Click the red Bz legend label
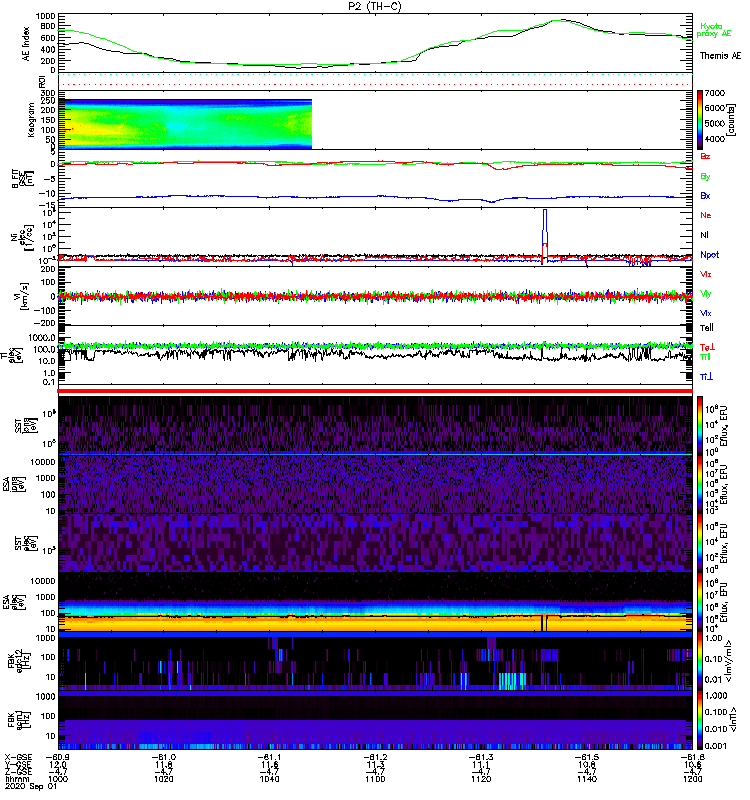Image resolution: width=750 pixels, height=800 pixels. (x=705, y=156)
